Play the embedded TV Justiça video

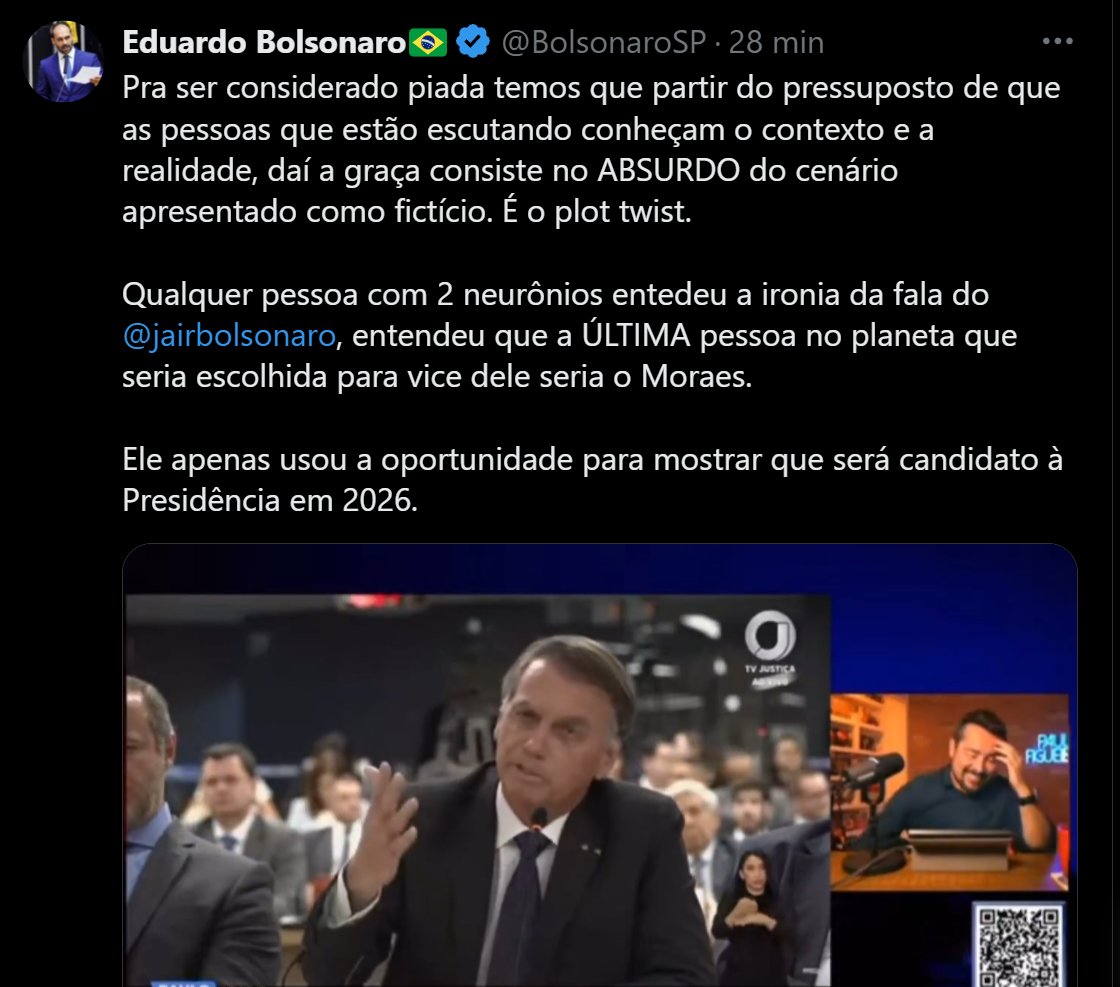pyautogui.click(x=599, y=765)
